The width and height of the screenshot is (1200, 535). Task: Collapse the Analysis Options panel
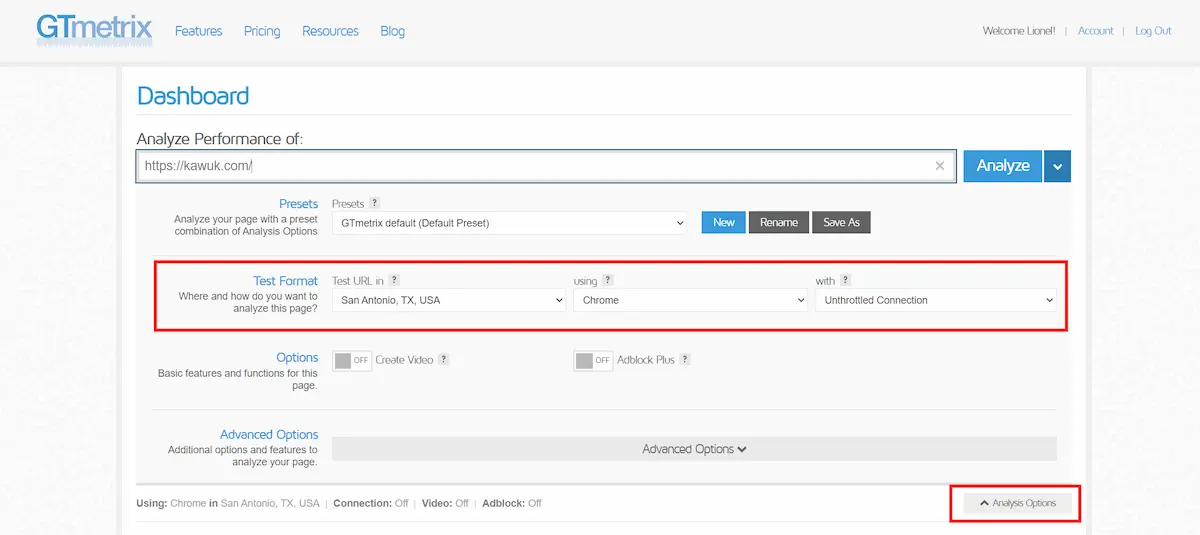1017,503
